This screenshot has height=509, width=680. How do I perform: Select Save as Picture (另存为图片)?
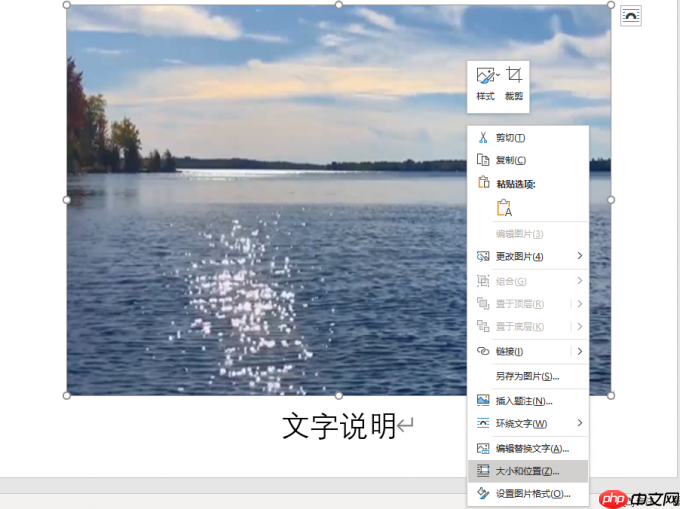point(528,376)
